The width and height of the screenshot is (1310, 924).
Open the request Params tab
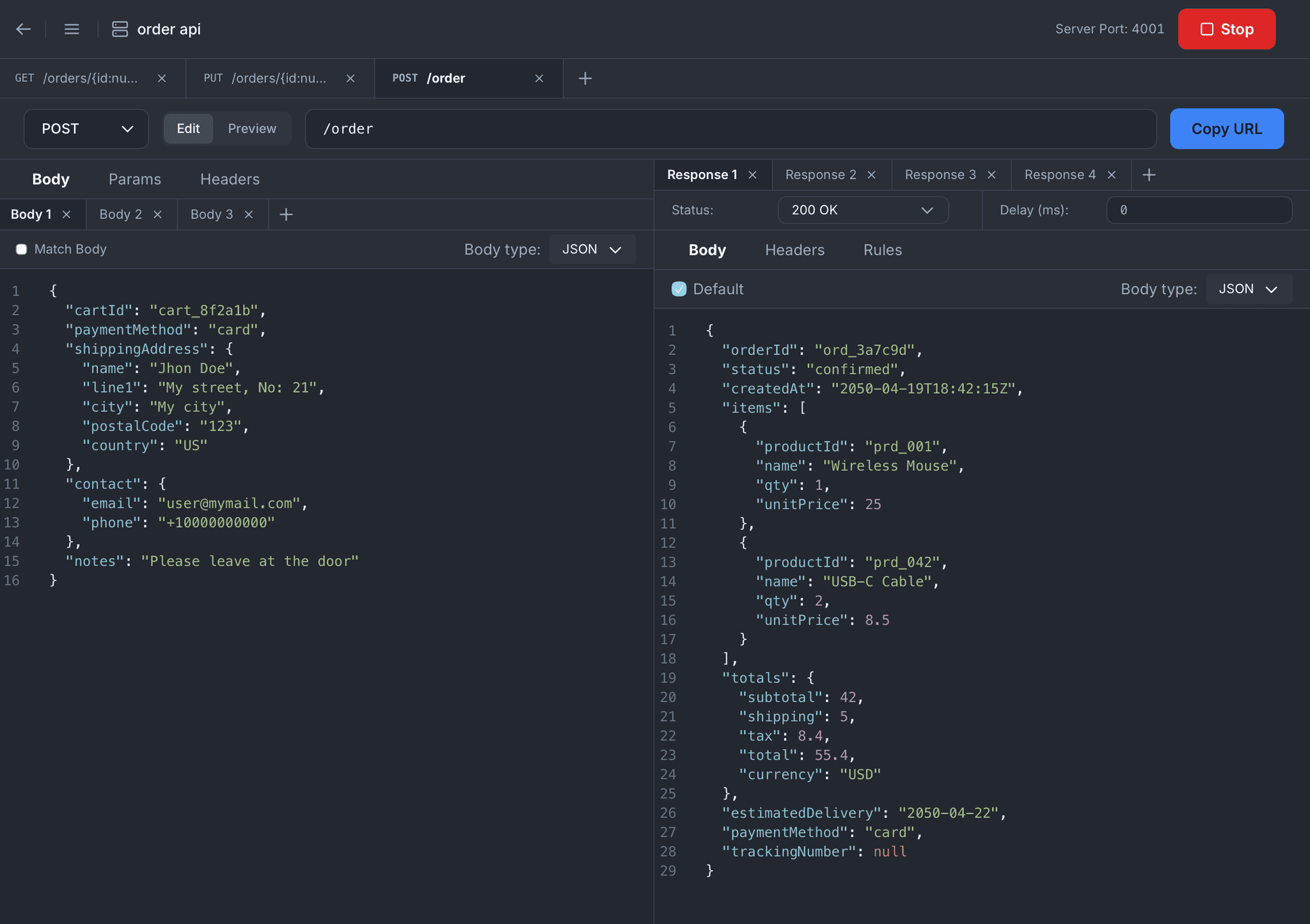point(134,179)
